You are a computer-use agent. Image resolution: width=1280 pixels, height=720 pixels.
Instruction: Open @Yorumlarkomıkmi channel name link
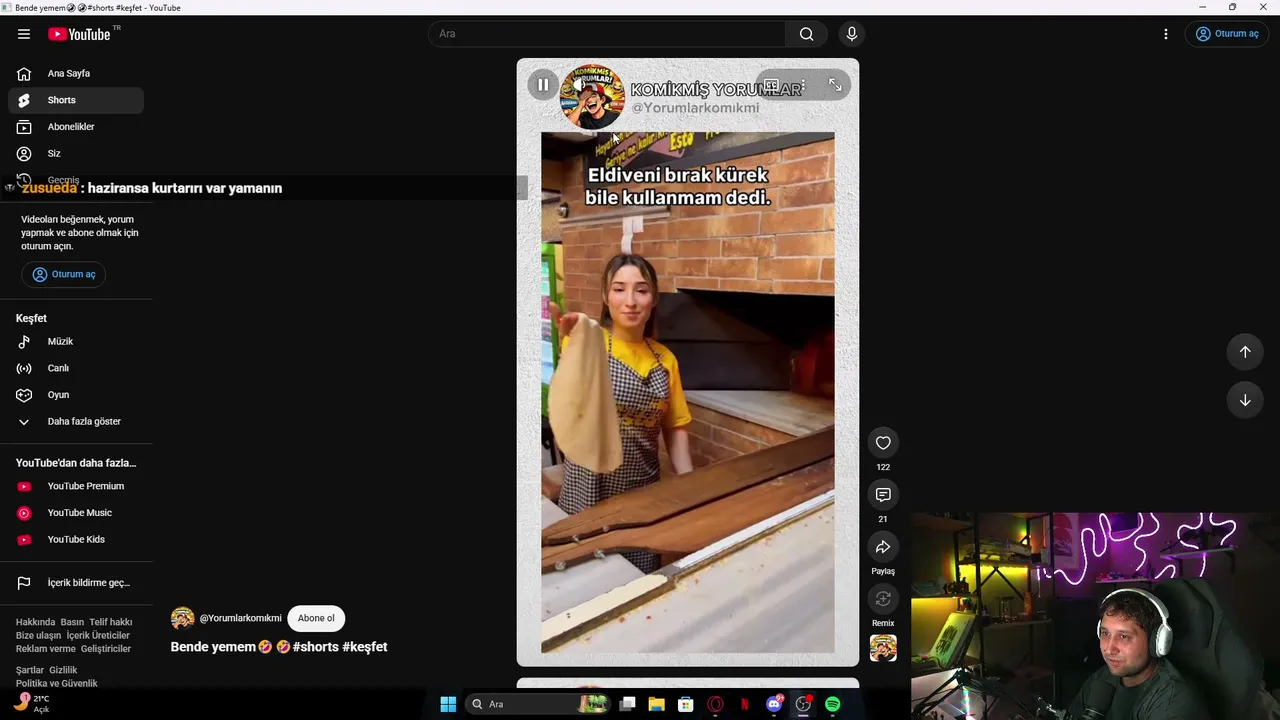(240, 618)
